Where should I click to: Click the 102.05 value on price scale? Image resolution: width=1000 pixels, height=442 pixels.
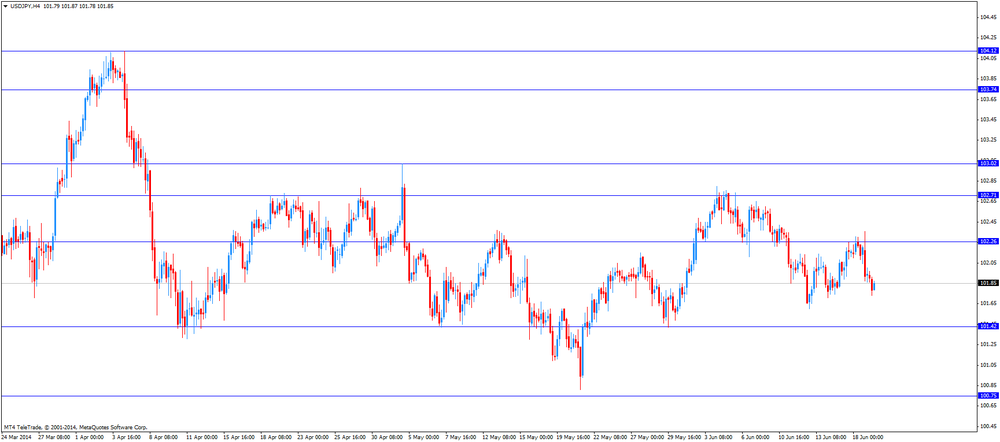tap(989, 263)
